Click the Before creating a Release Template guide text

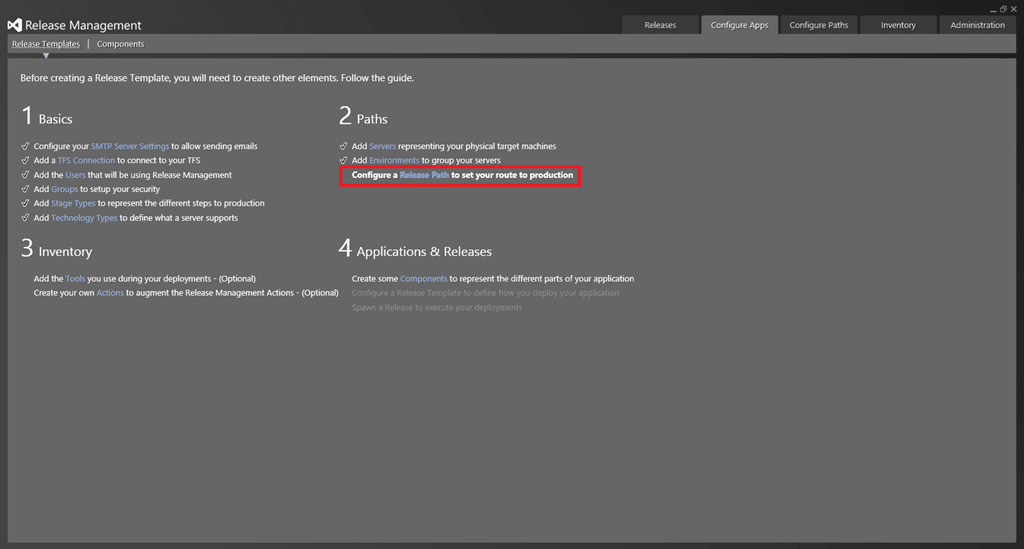[217, 78]
